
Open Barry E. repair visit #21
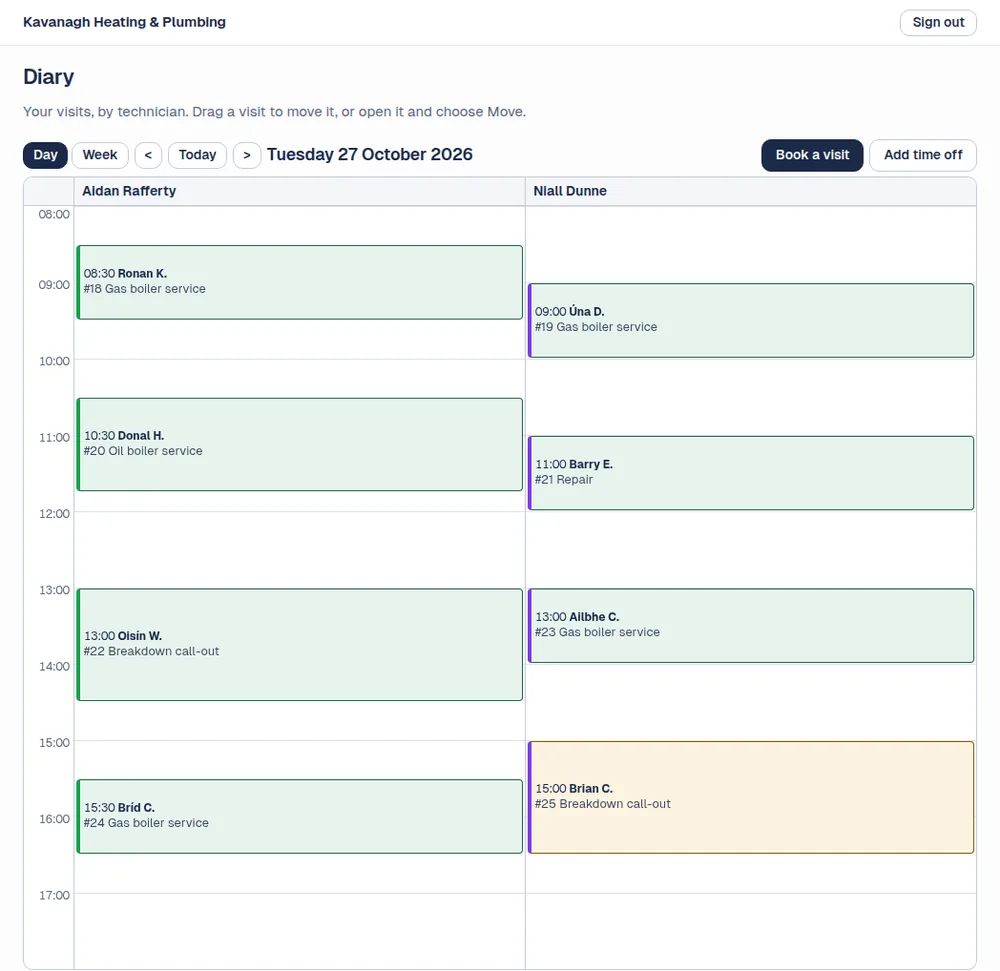[x=751, y=473]
